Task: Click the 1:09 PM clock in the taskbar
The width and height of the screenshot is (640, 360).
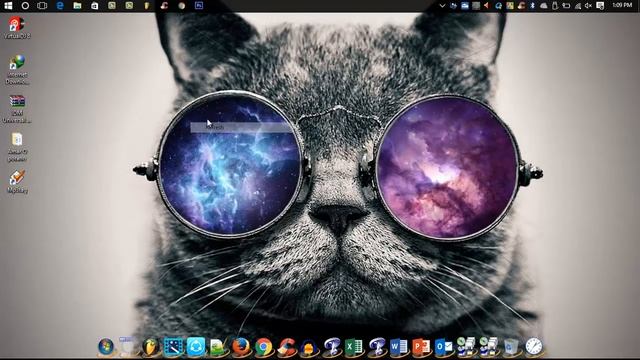Action: pos(622,5)
